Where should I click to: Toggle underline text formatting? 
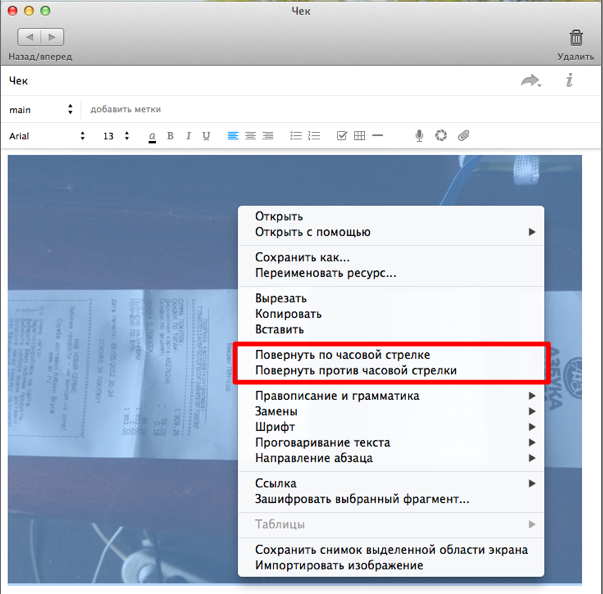coord(206,136)
